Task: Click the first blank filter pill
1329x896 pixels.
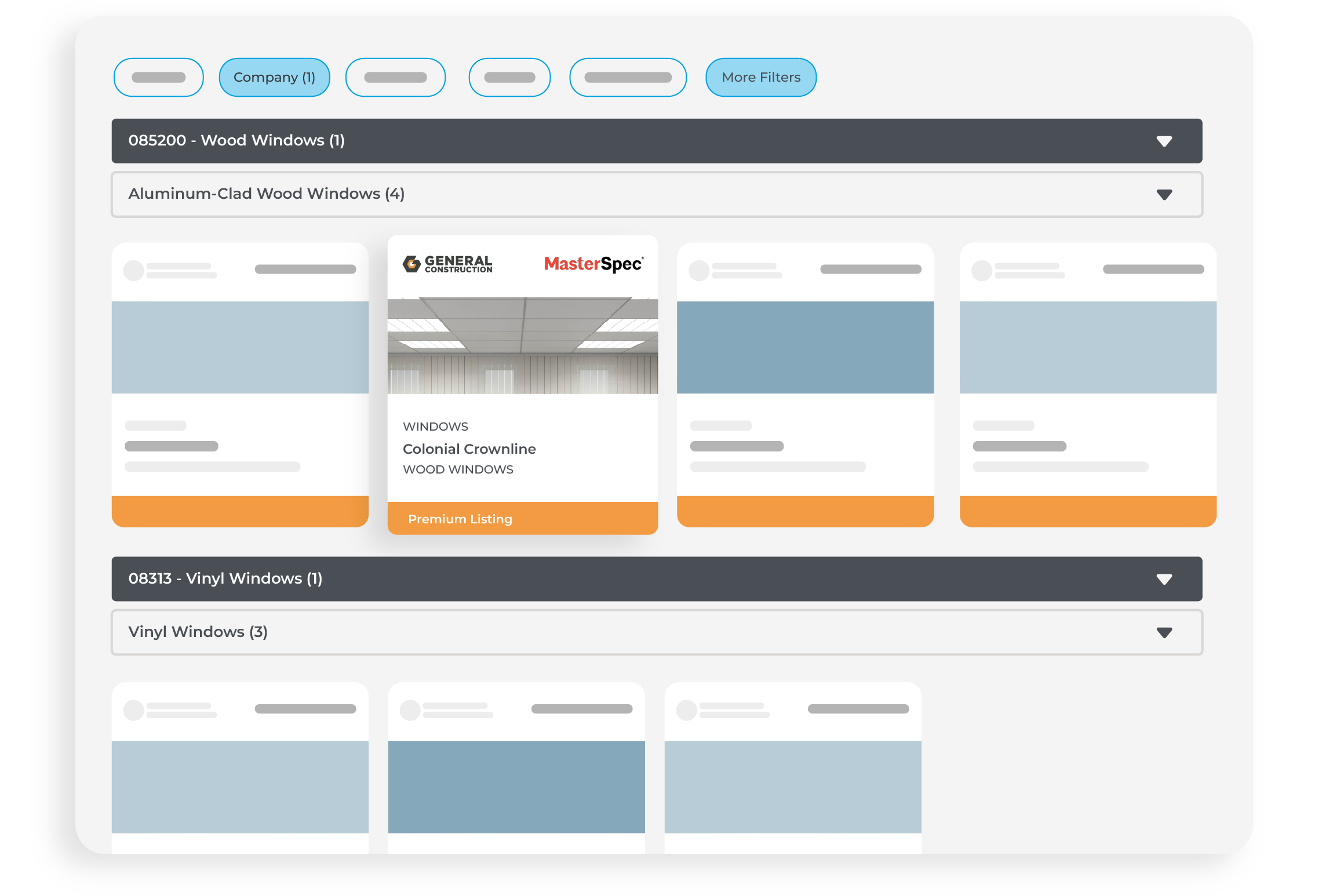Action: point(158,77)
